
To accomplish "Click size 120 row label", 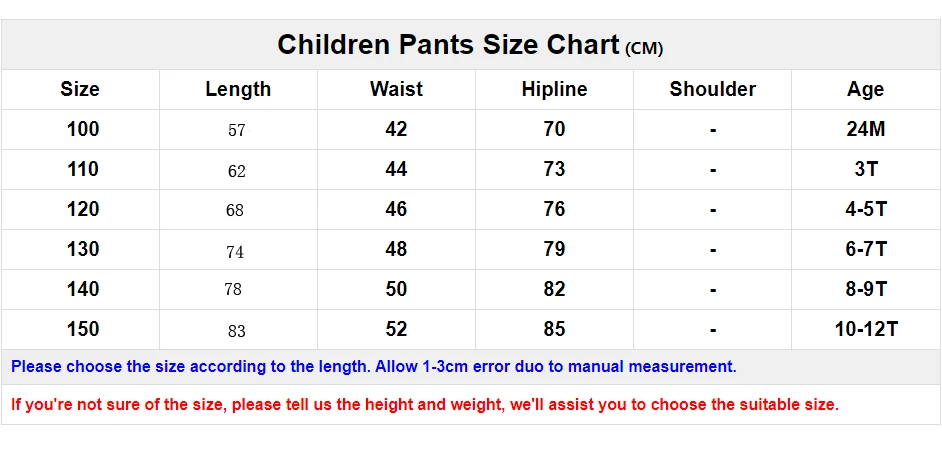I will [x=83, y=209].
